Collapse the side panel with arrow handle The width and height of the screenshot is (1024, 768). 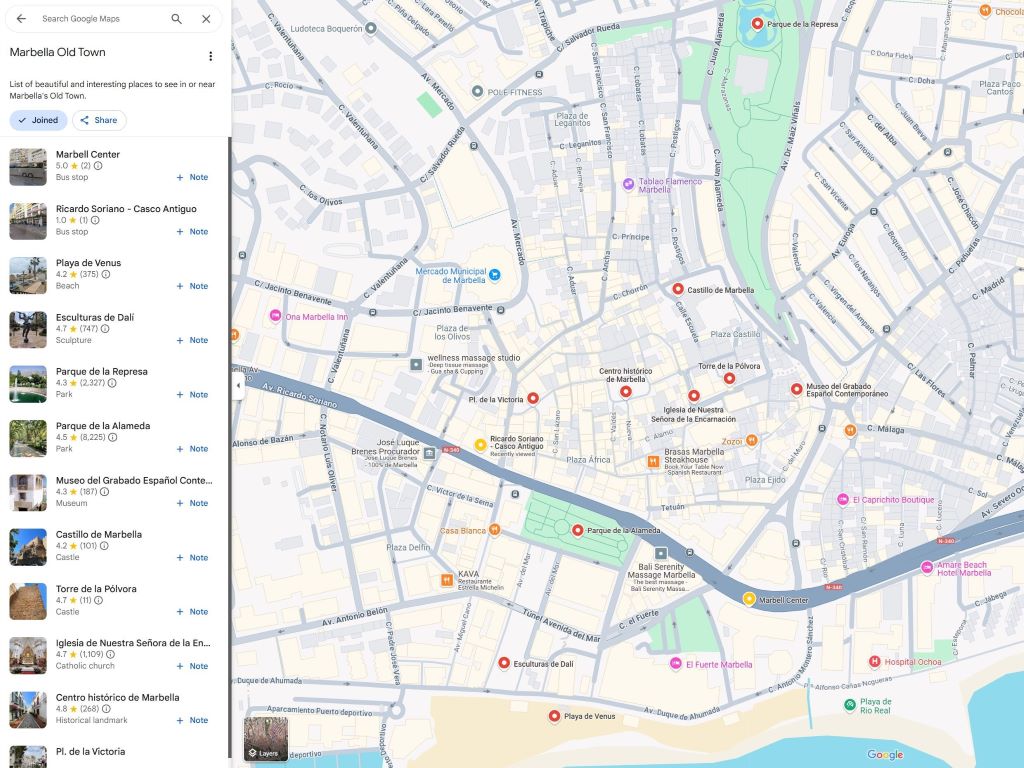238,385
